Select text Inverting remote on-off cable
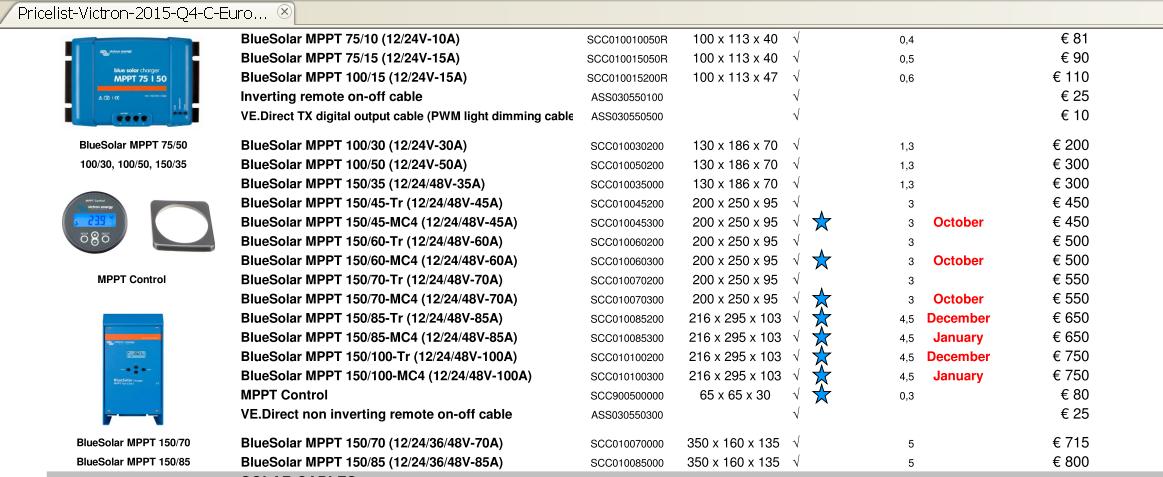The height and width of the screenshot is (477, 1163). 332,96
